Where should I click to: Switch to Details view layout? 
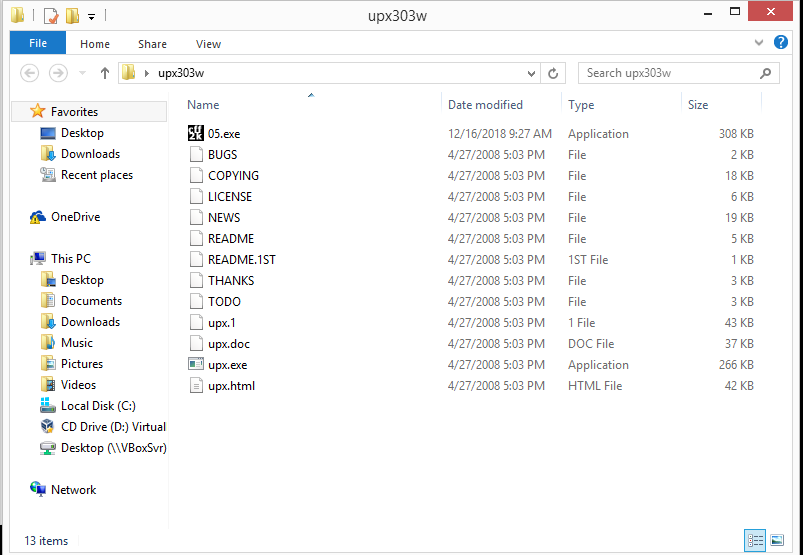point(755,540)
